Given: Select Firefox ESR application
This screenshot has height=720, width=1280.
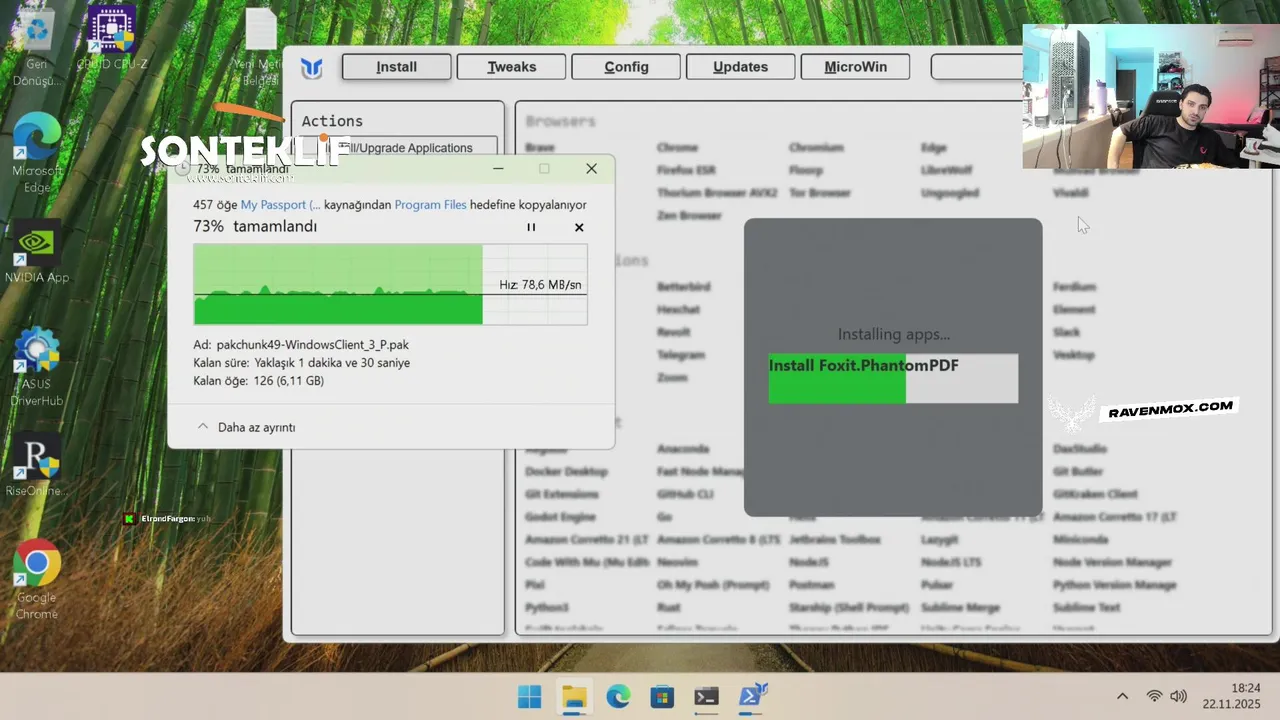Looking at the screenshot, I should (686, 171).
